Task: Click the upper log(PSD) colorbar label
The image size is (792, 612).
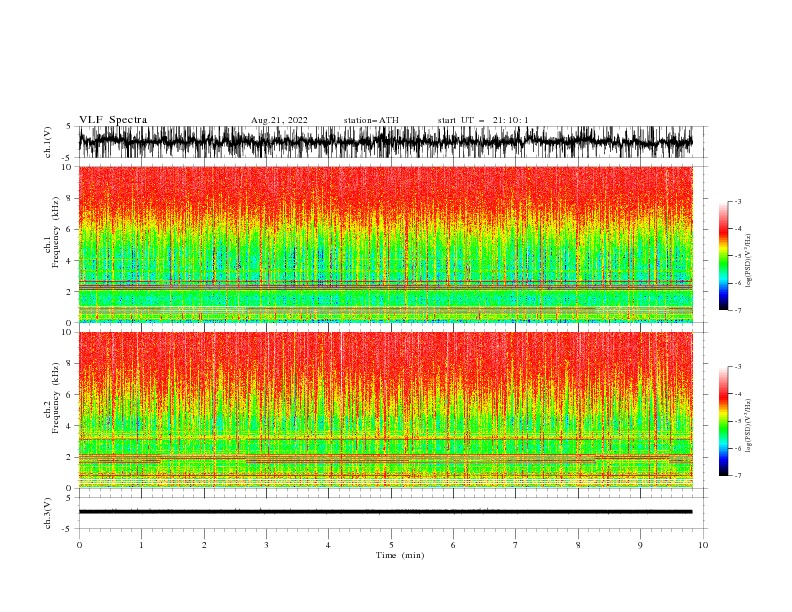Action: [749, 261]
